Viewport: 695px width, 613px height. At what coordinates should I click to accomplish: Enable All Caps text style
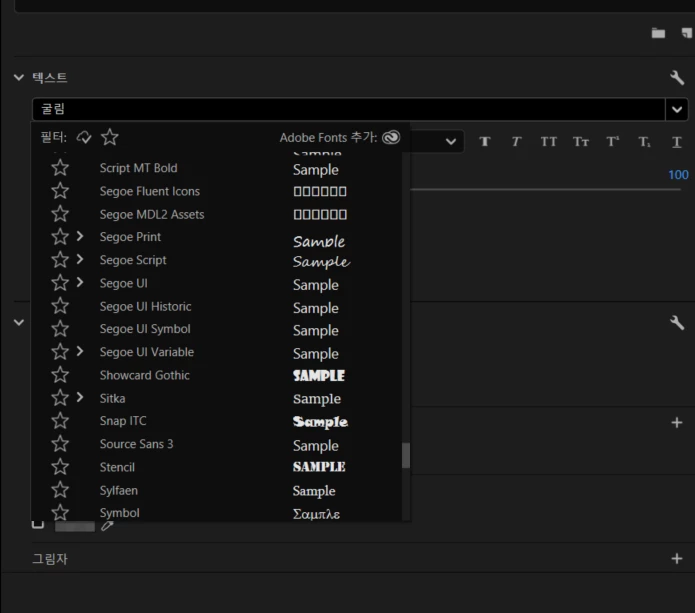pos(548,142)
